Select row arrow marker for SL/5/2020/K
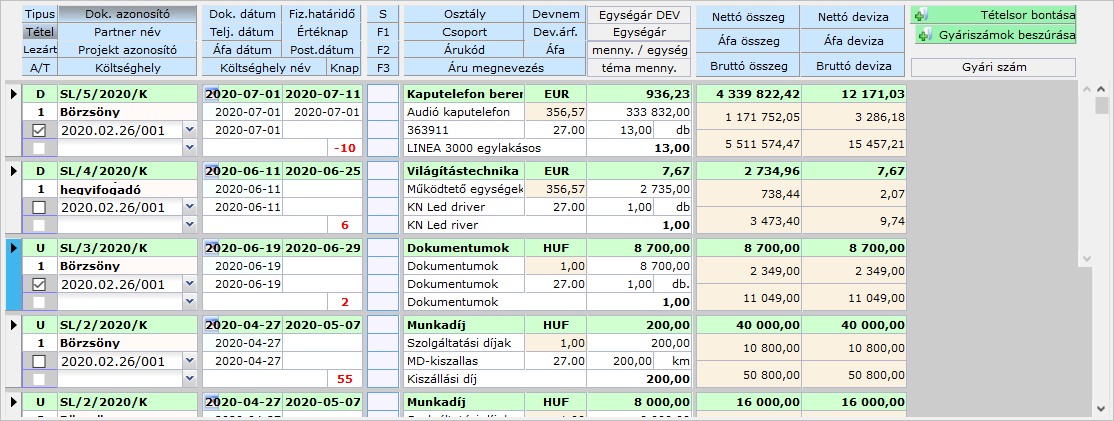 [13, 94]
